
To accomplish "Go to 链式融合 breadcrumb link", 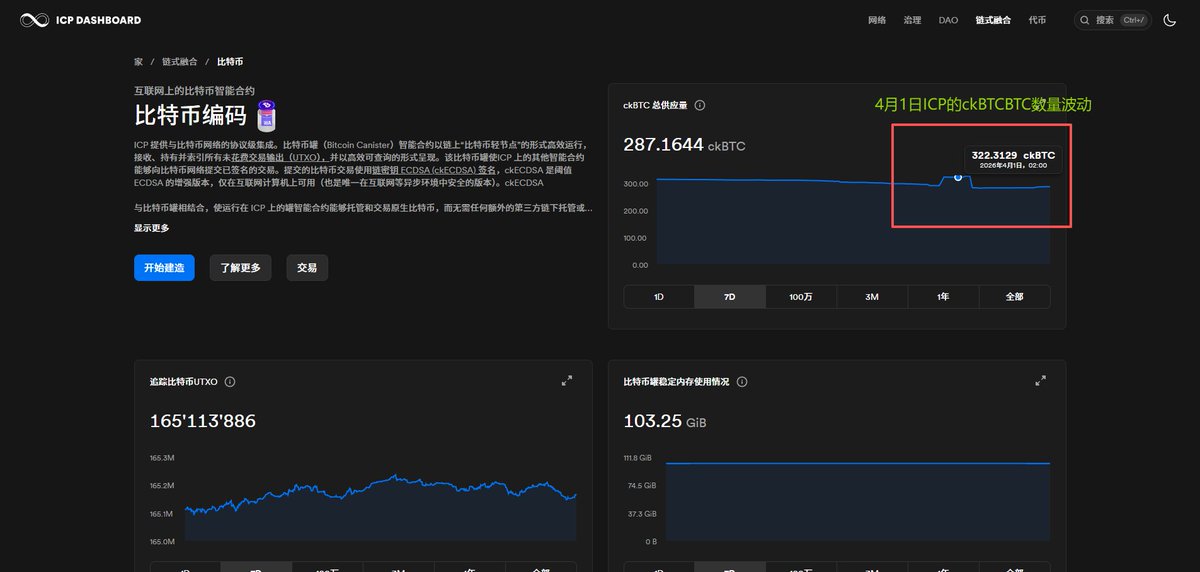I will point(180,62).
